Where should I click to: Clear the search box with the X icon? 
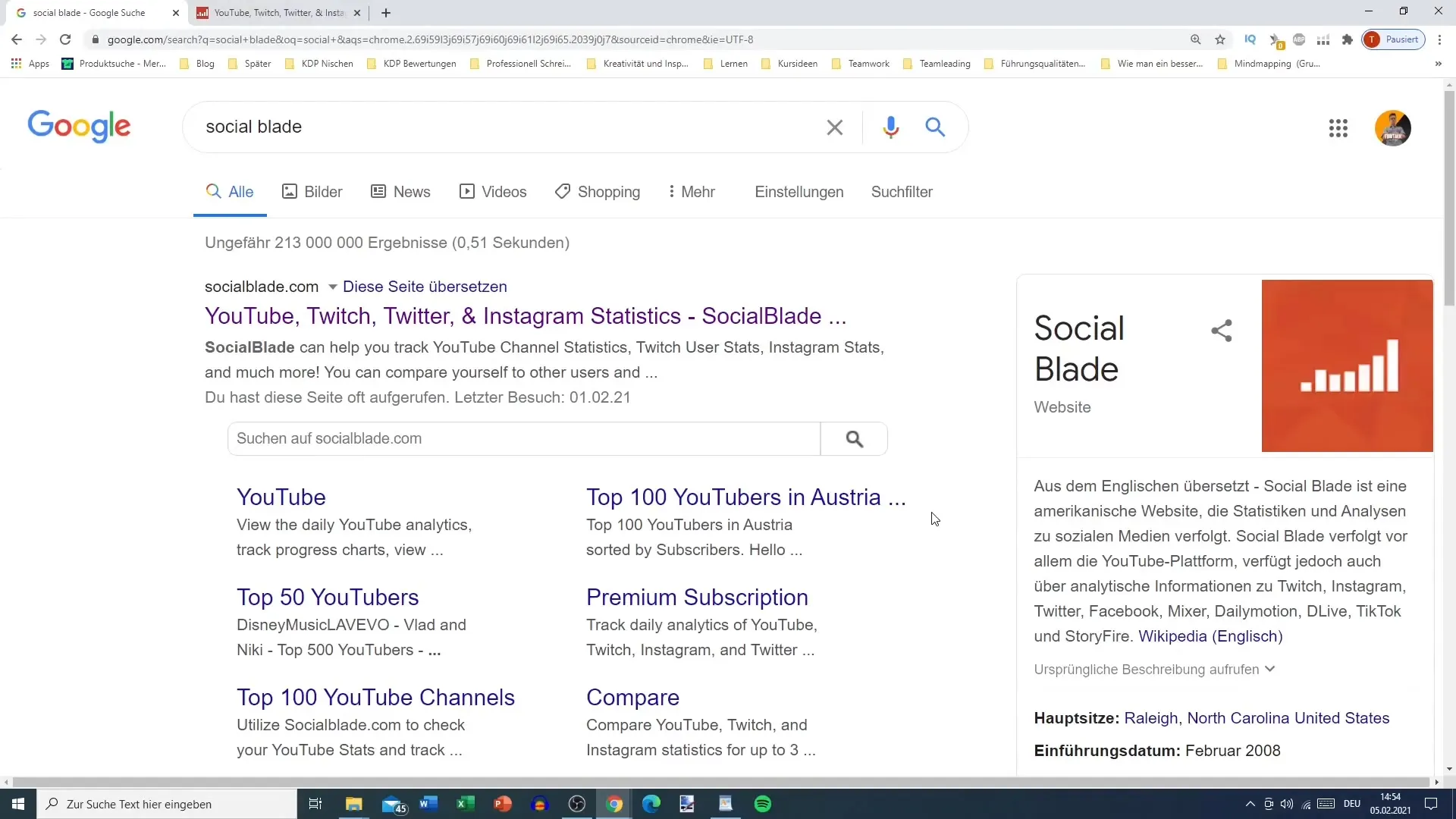(834, 127)
